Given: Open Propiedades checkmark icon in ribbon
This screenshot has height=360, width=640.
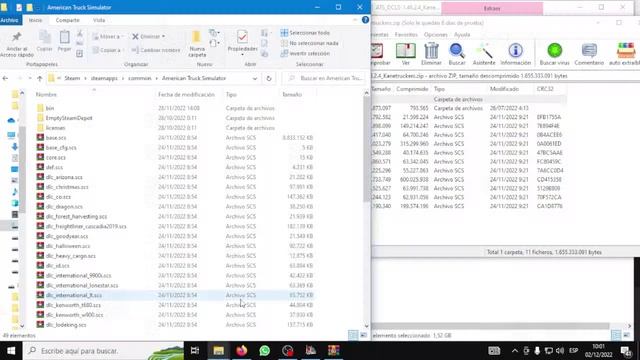Looking at the screenshot, I should (x=242, y=37).
